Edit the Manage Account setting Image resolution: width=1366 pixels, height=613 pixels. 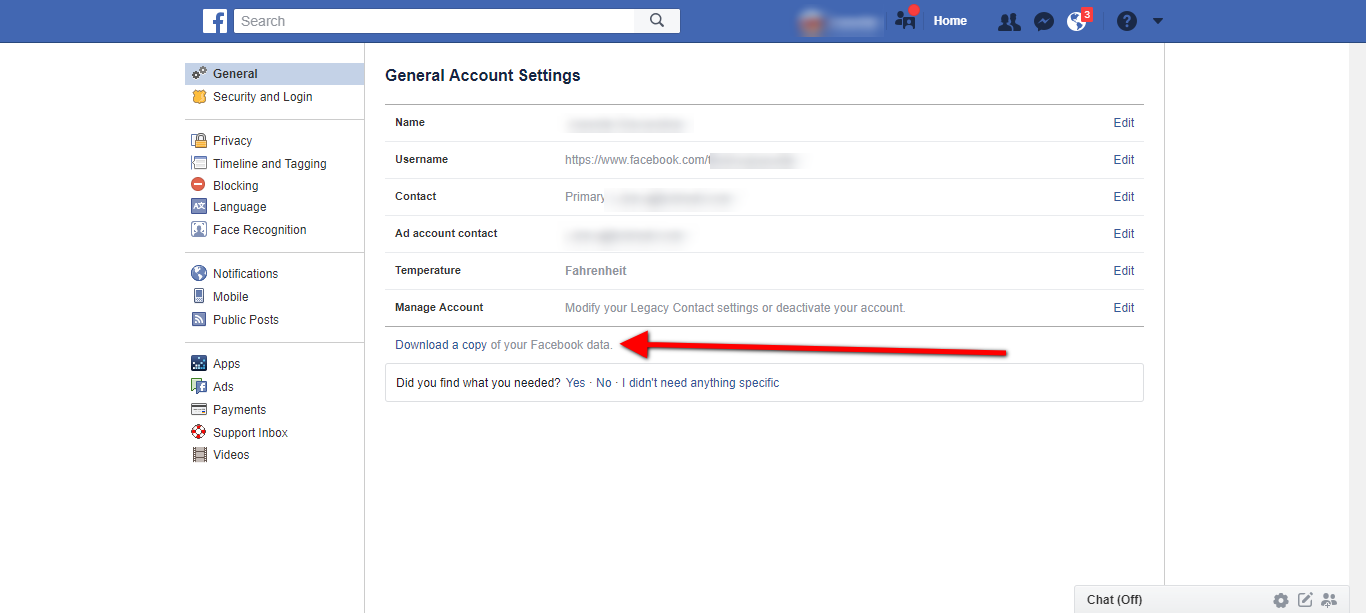click(1124, 308)
